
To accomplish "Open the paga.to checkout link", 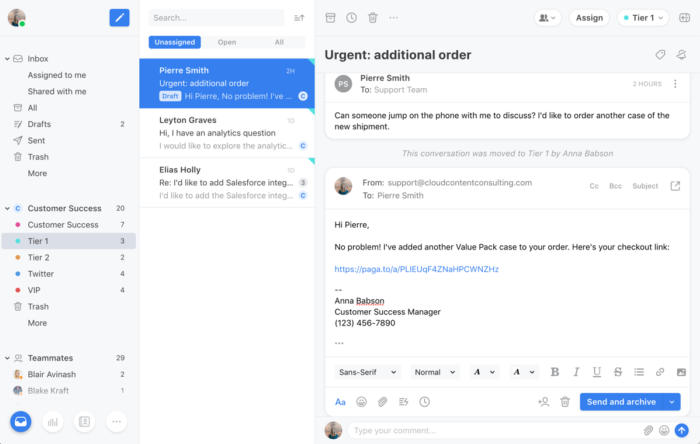I will (x=417, y=269).
